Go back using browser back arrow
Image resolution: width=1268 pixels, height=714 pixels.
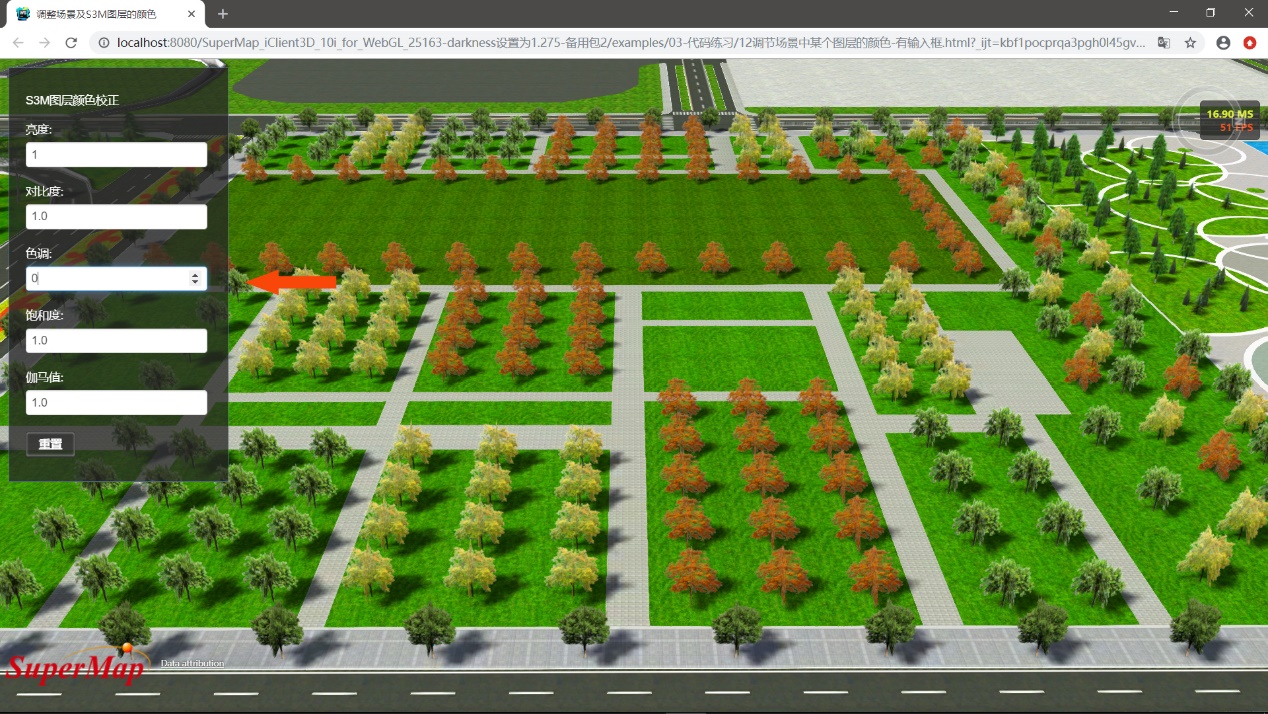tap(18, 43)
